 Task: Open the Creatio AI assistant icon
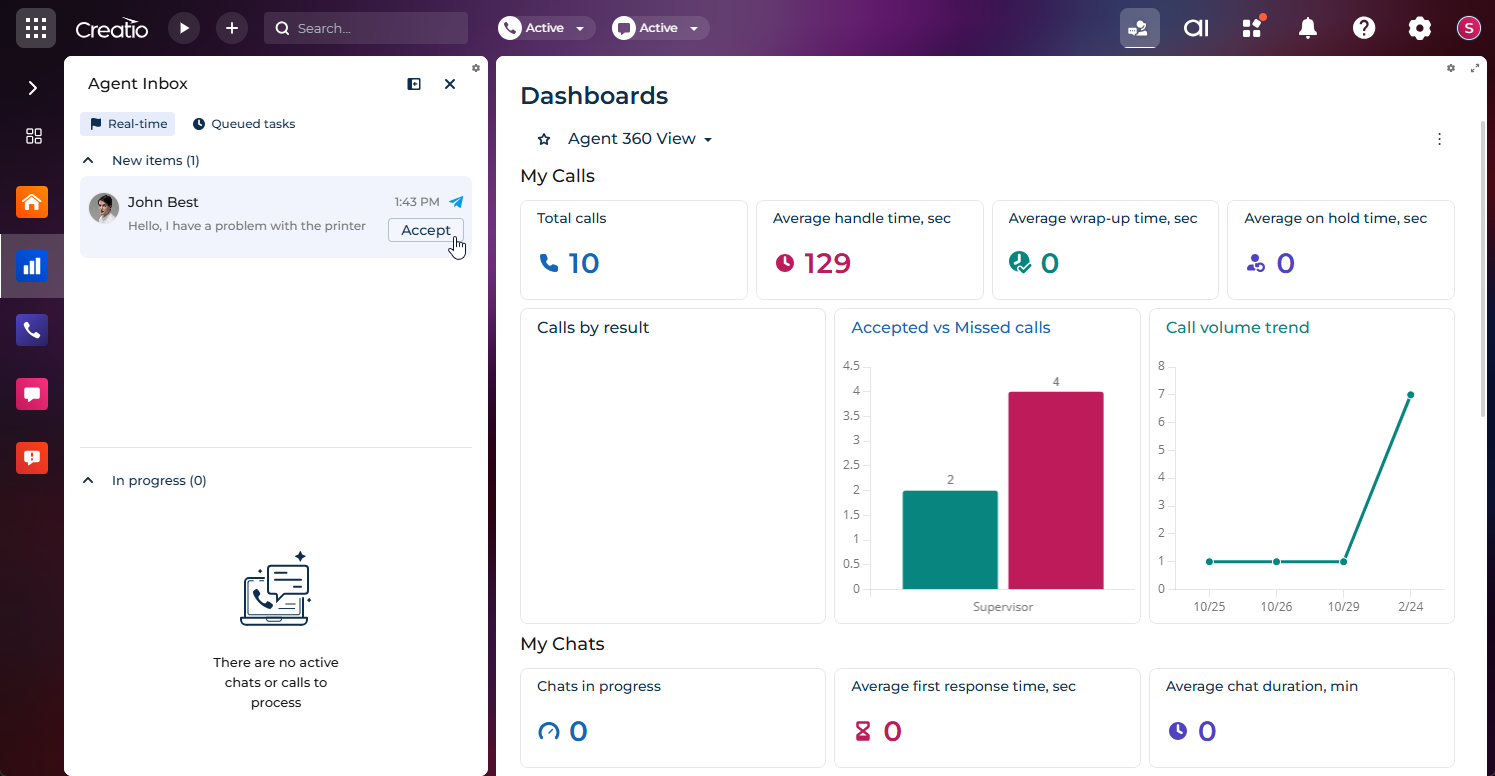click(x=1196, y=28)
